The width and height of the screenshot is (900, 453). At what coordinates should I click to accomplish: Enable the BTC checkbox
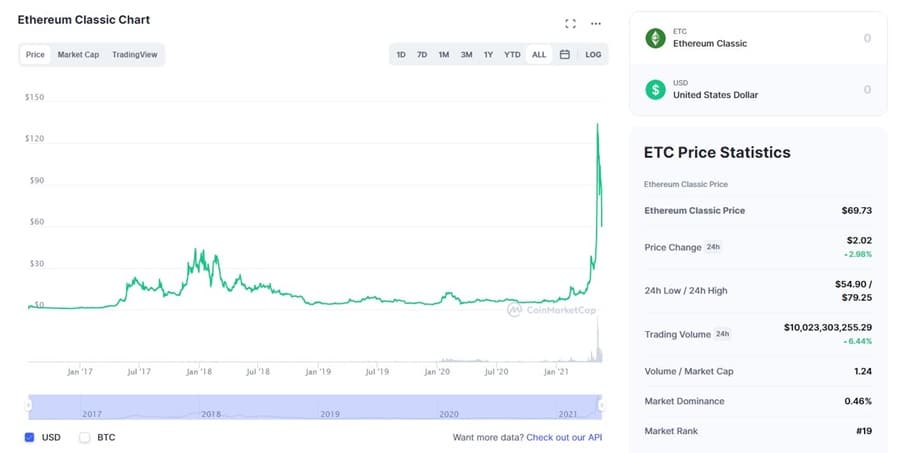85,437
